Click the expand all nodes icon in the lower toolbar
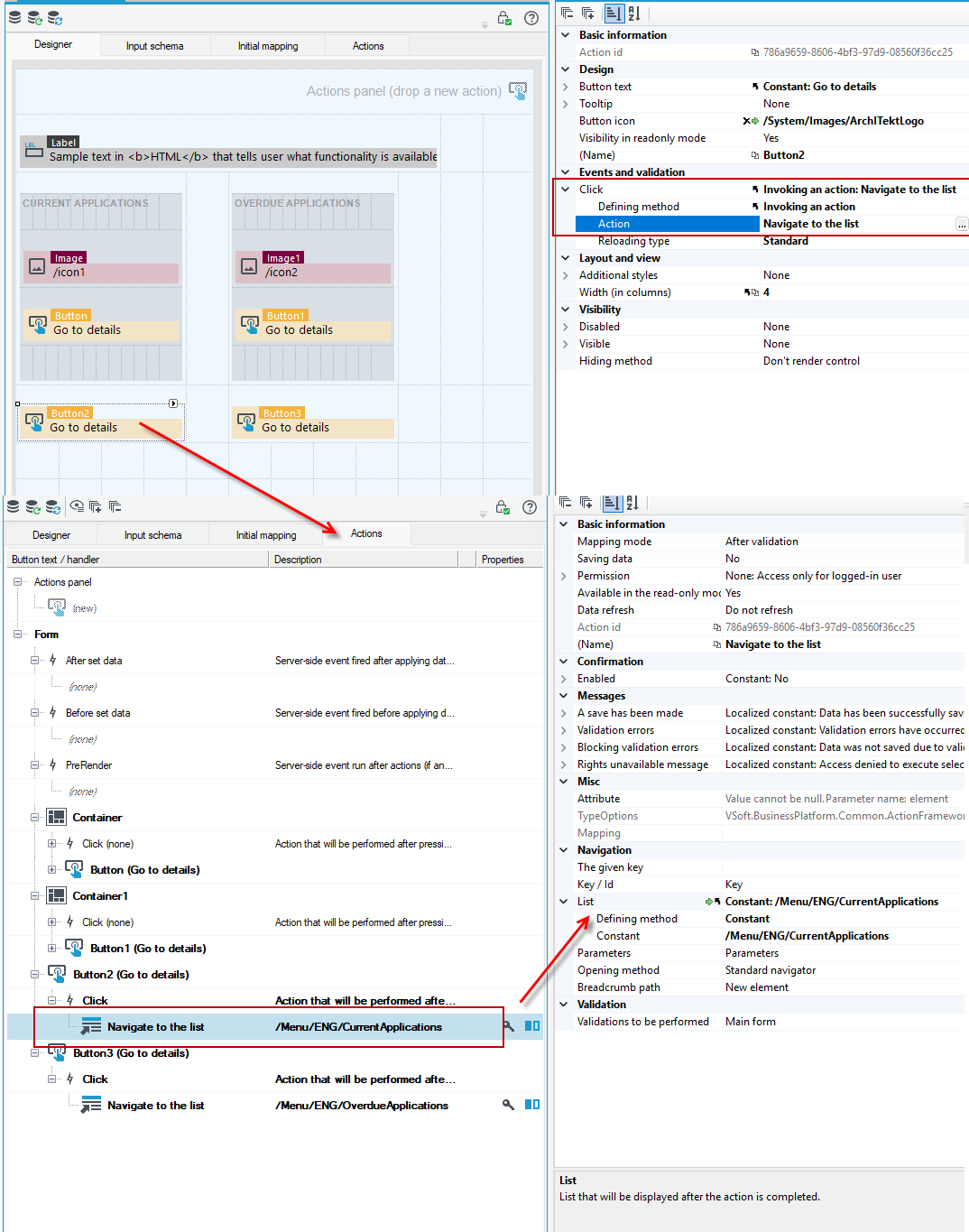This screenshot has width=969, height=1232. click(x=96, y=506)
